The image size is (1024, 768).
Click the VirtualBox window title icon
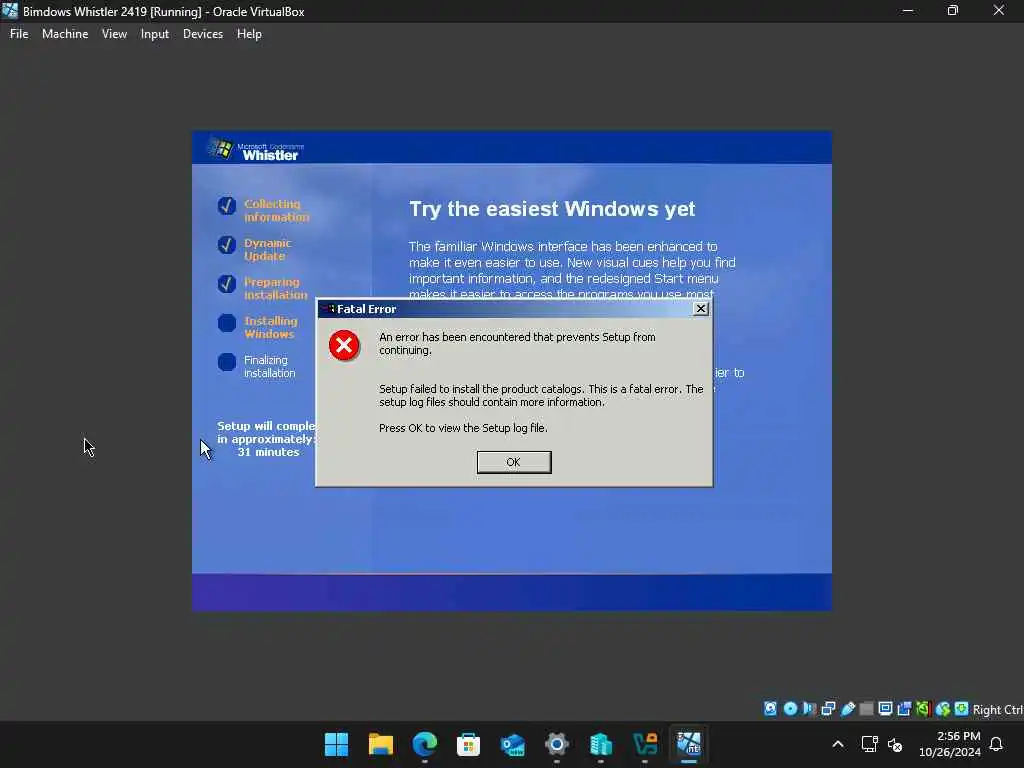tap(10, 11)
